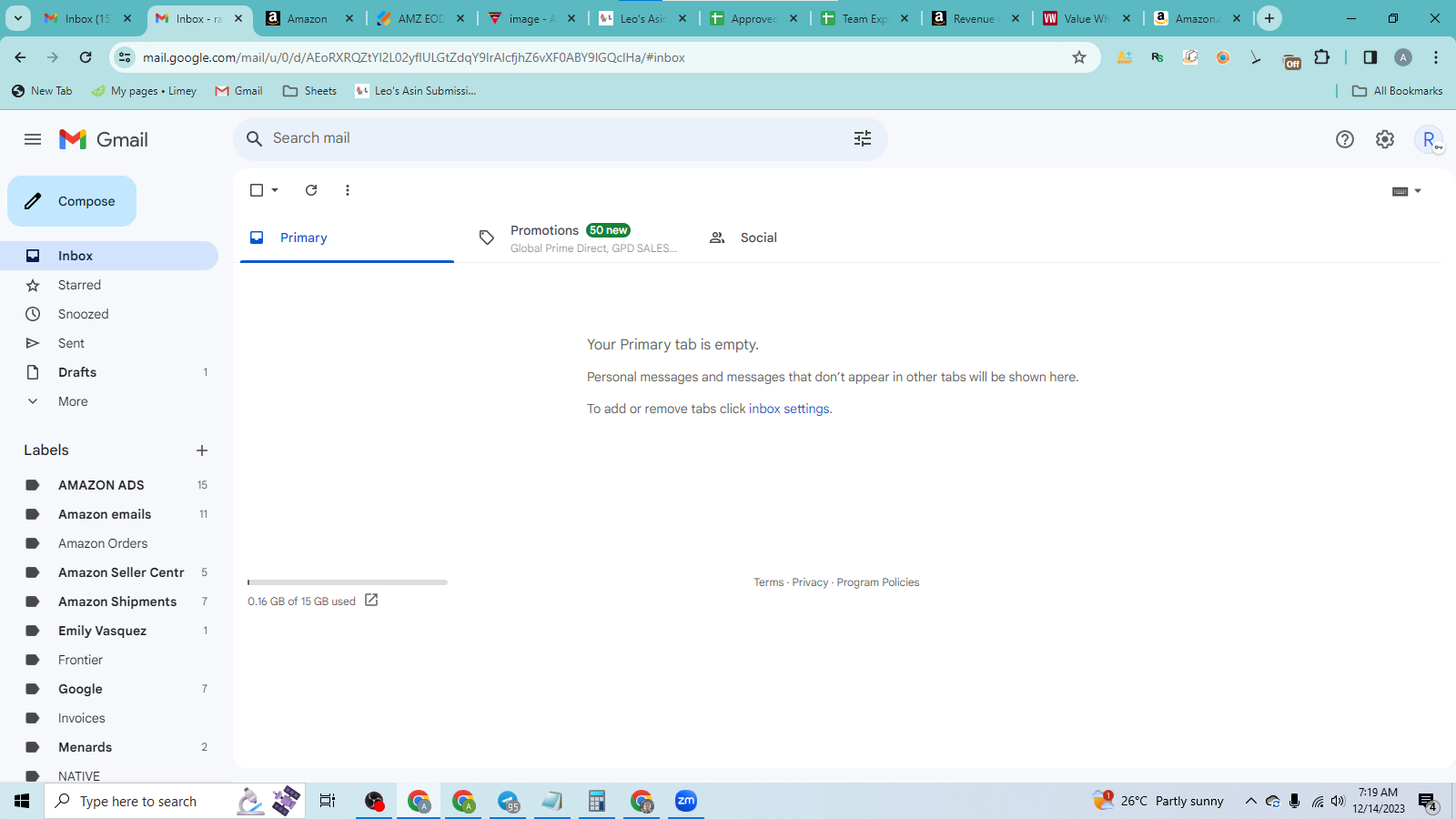Open the inbox settings link

click(789, 409)
